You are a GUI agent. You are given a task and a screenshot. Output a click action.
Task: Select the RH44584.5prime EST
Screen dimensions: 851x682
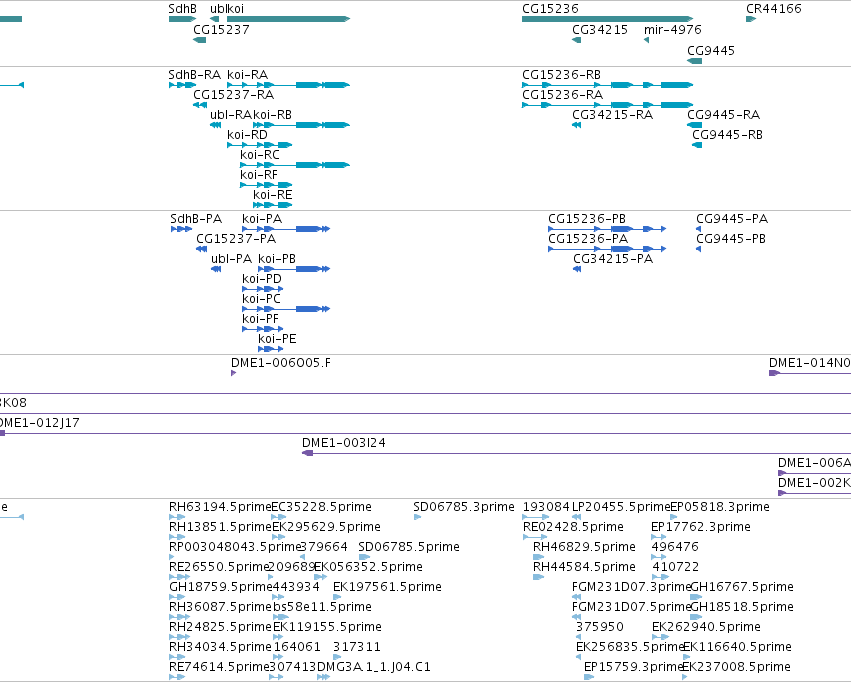pos(538,577)
